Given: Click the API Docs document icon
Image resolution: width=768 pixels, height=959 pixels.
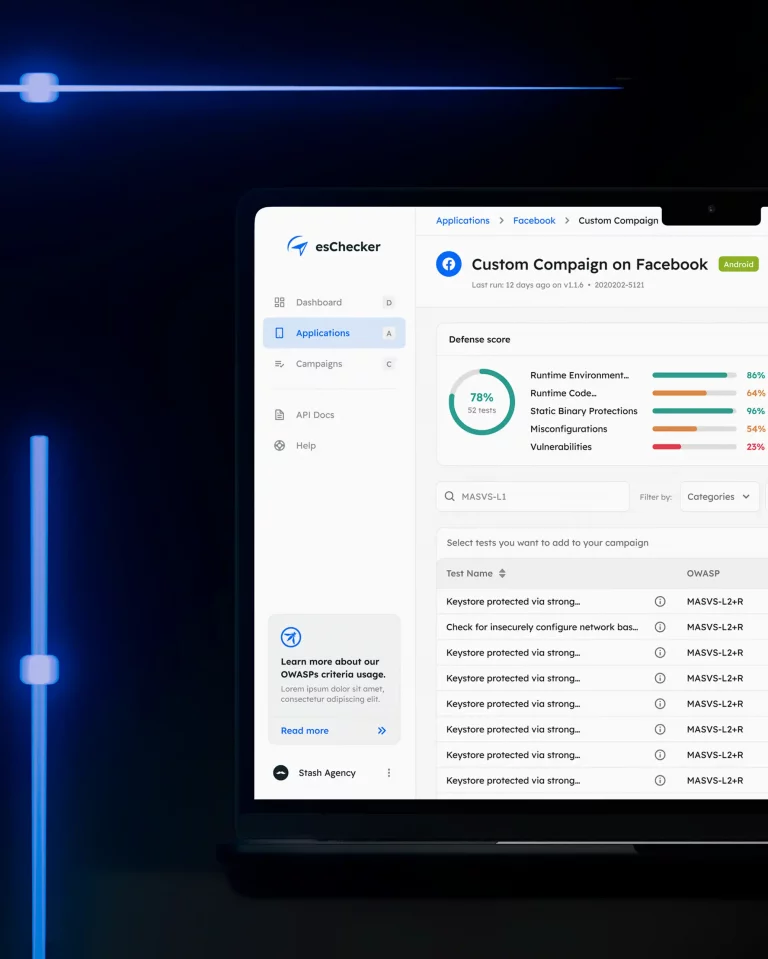Looking at the screenshot, I should (x=280, y=415).
